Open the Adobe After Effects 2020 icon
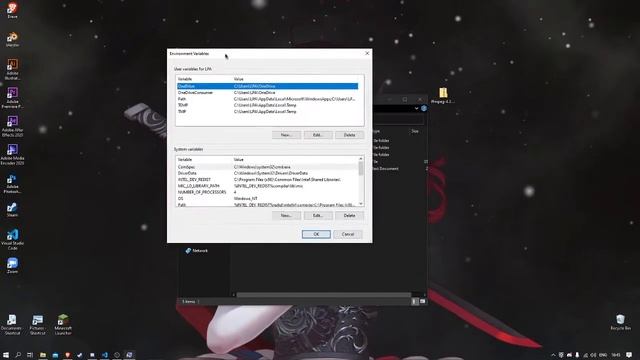 [x=12, y=126]
